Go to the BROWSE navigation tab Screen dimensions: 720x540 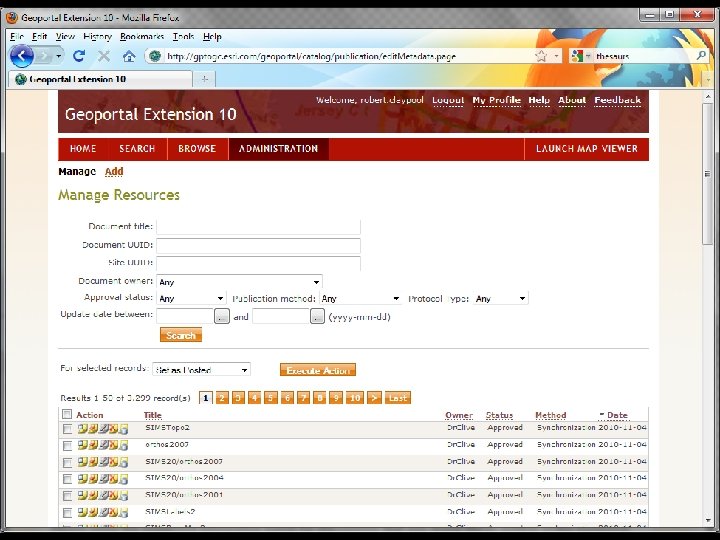197,149
